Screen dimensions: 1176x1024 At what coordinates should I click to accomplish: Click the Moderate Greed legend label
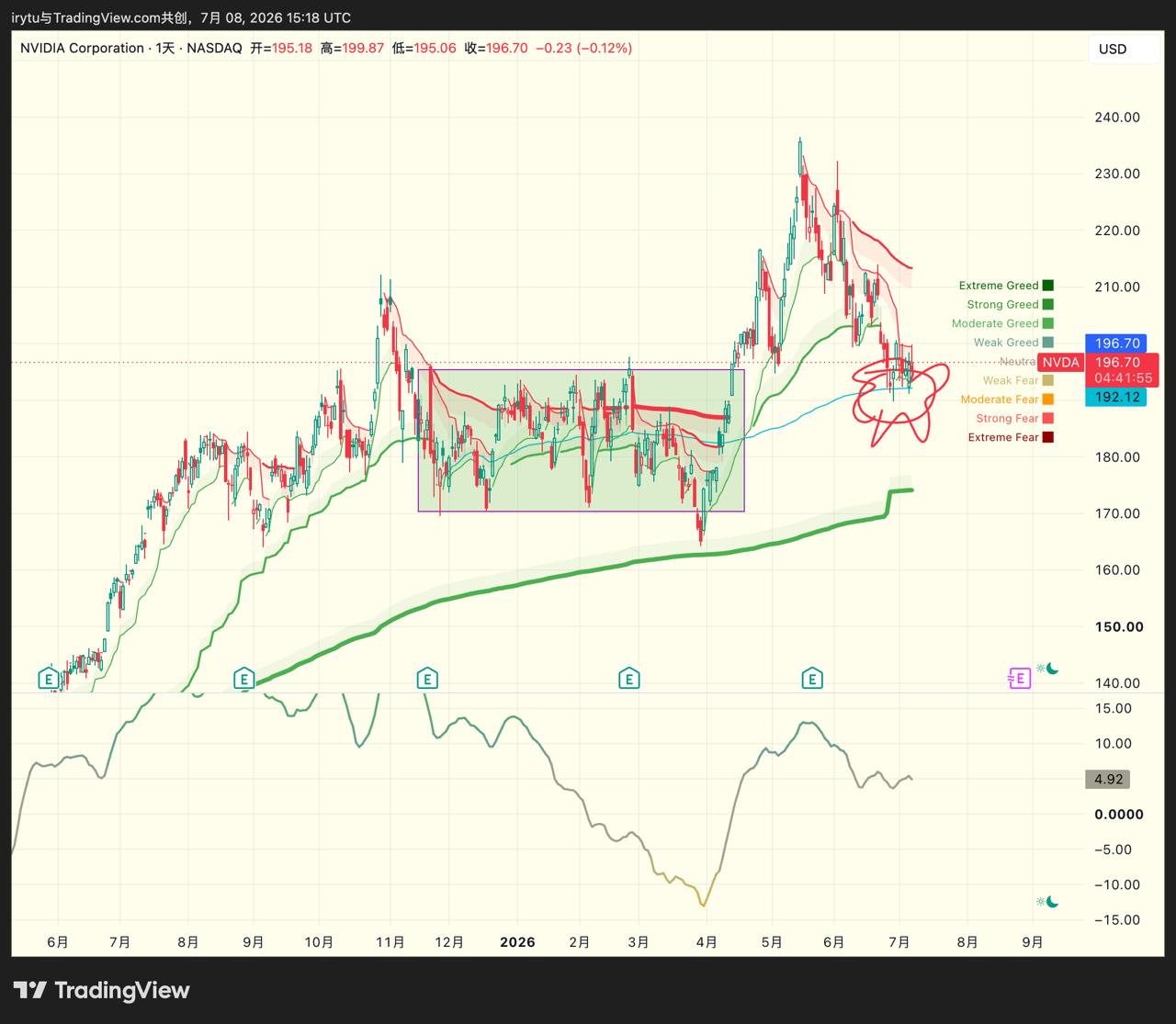(995, 323)
